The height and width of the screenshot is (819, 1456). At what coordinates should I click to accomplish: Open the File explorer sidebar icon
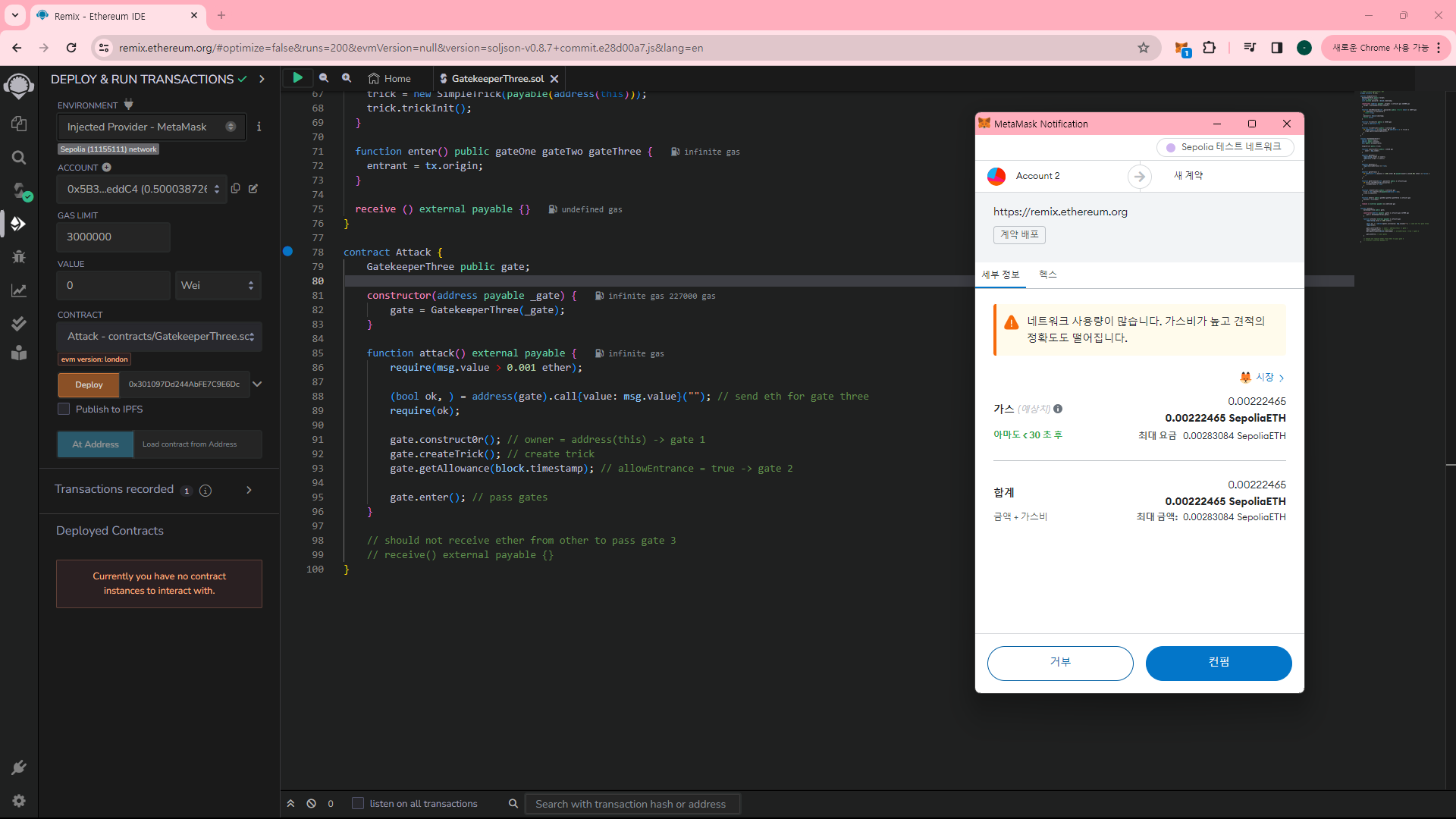tap(20, 124)
